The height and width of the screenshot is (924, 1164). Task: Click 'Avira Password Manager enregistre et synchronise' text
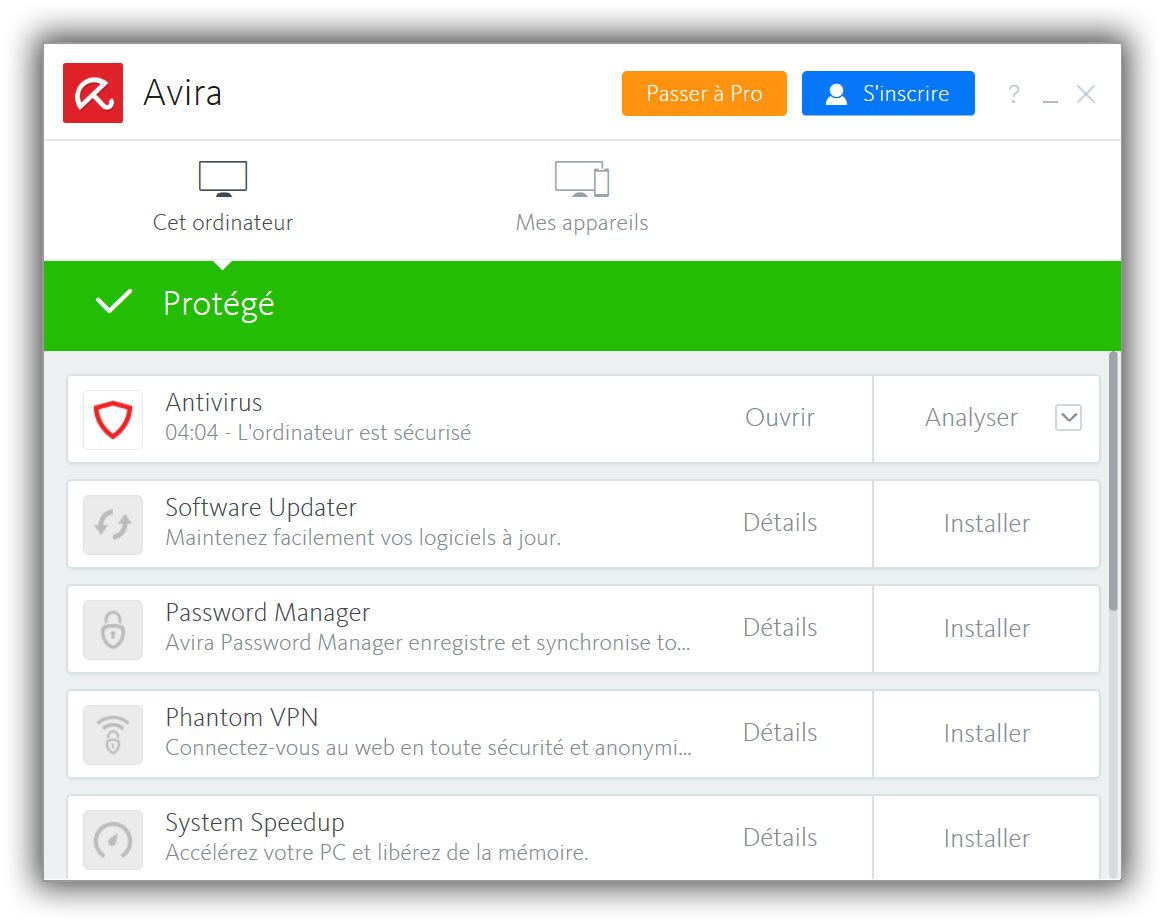428,643
